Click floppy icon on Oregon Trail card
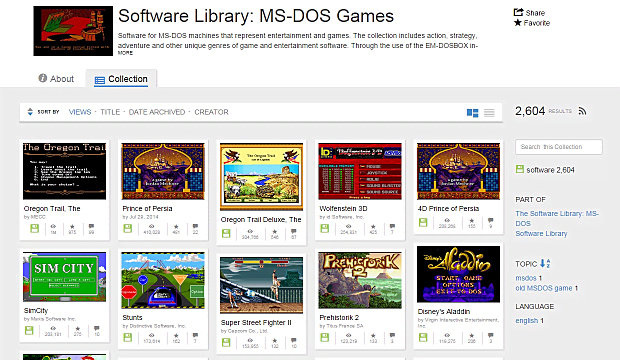 tap(35, 229)
